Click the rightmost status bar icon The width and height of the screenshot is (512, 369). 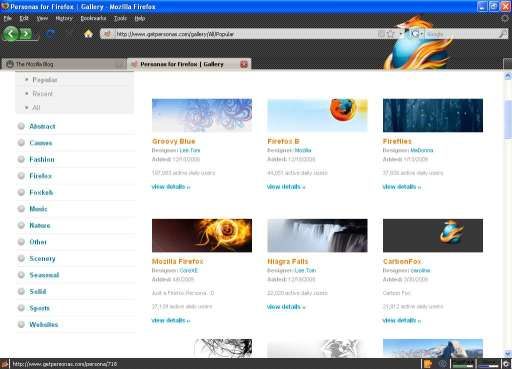coord(506,364)
